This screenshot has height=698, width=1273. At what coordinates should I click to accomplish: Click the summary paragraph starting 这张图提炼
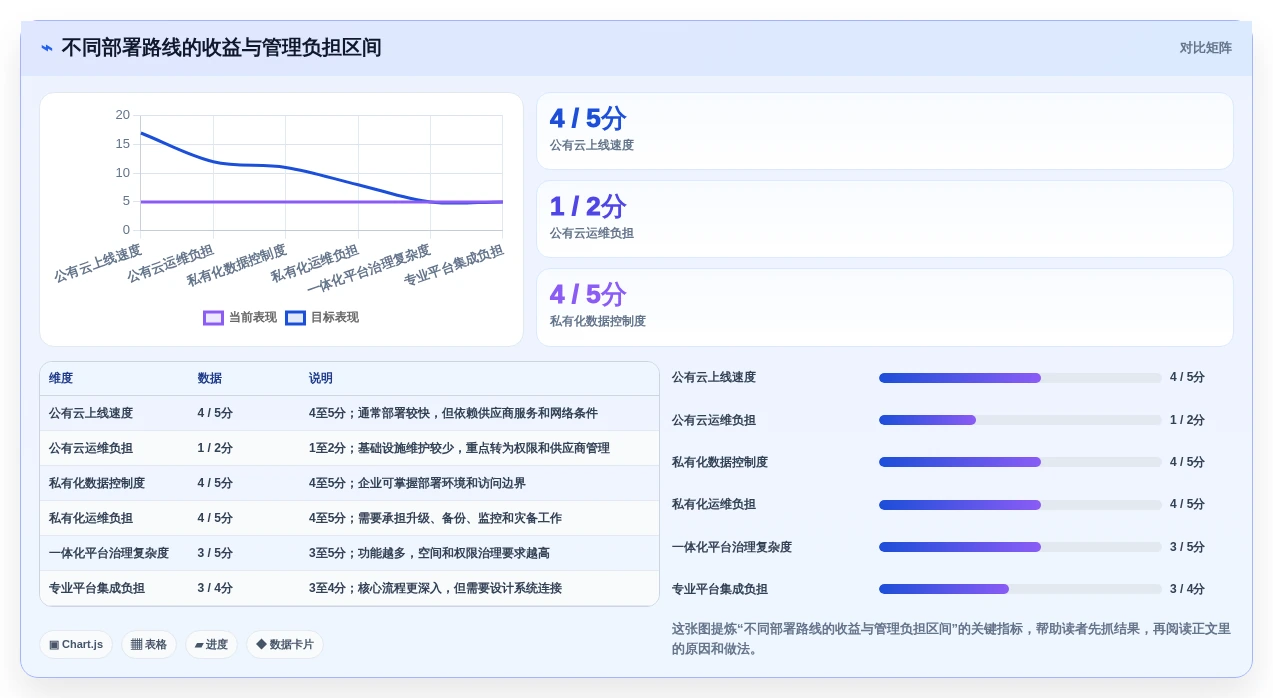[x=951, y=639]
